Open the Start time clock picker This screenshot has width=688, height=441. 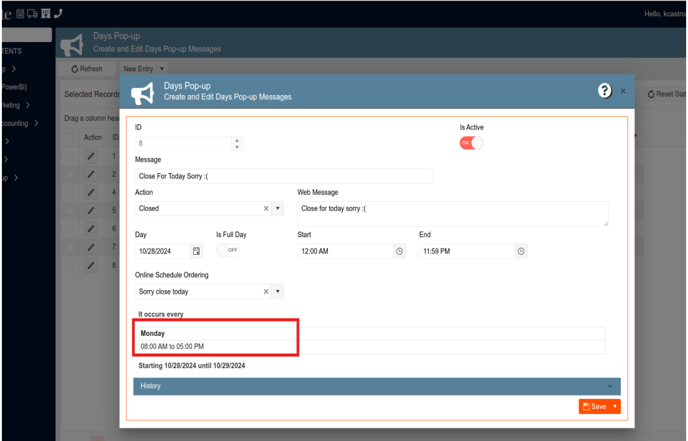pyautogui.click(x=399, y=251)
